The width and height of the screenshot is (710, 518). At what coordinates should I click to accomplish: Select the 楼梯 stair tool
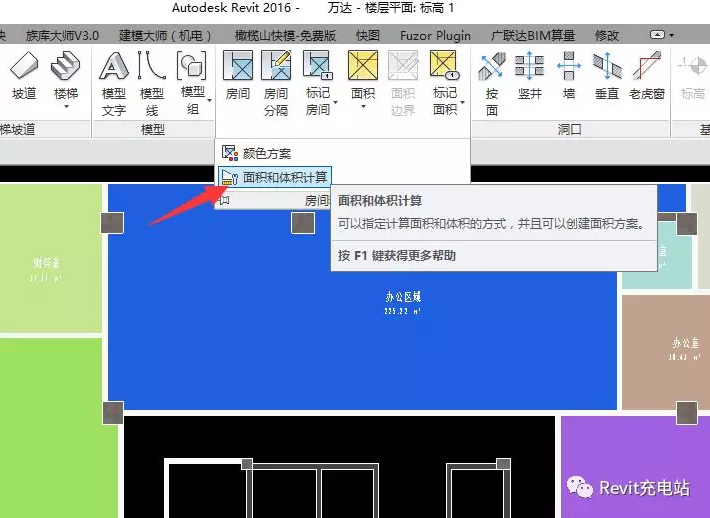pos(66,76)
